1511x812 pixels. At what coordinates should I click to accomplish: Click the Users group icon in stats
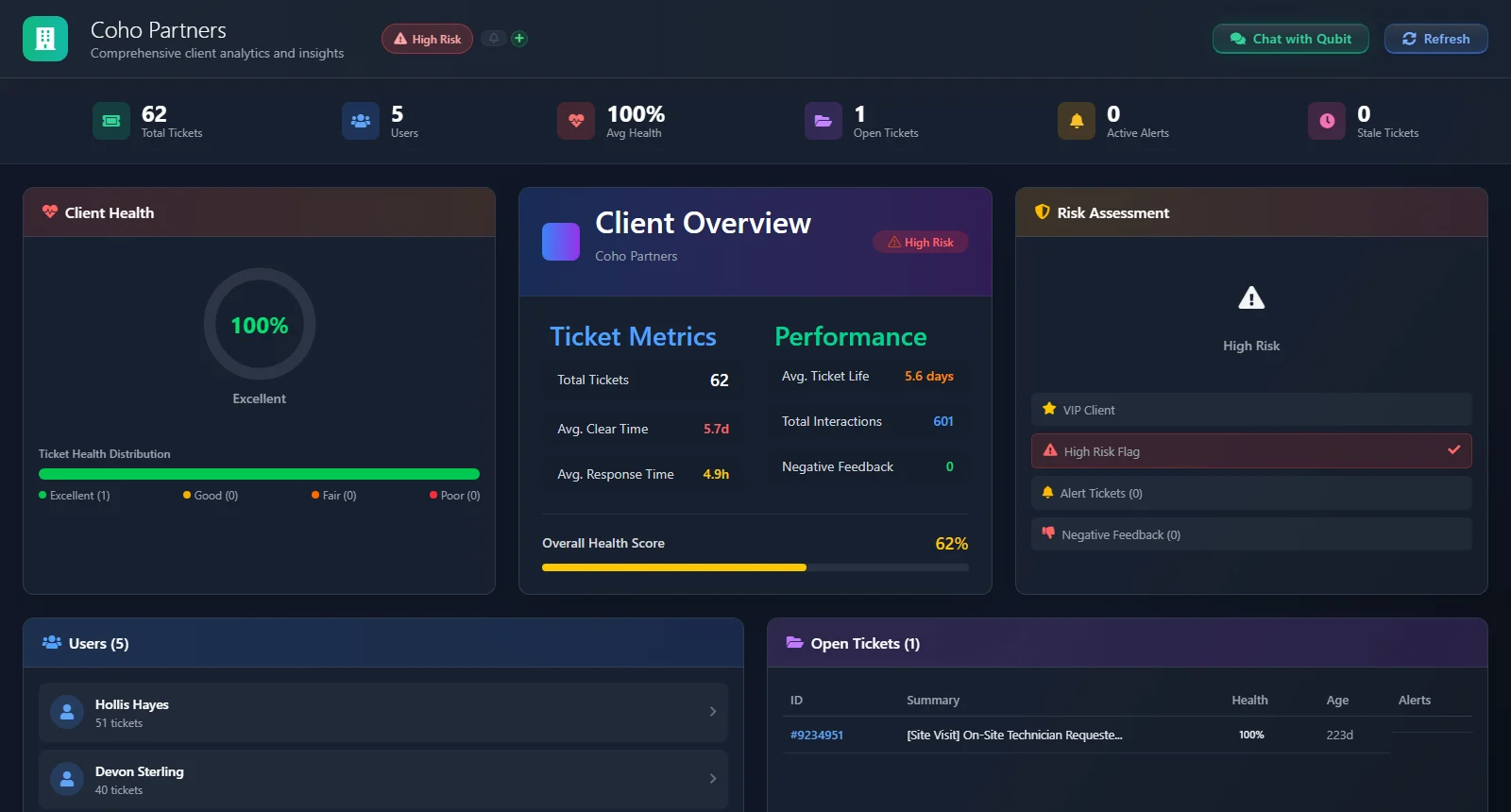coord(361,121)
